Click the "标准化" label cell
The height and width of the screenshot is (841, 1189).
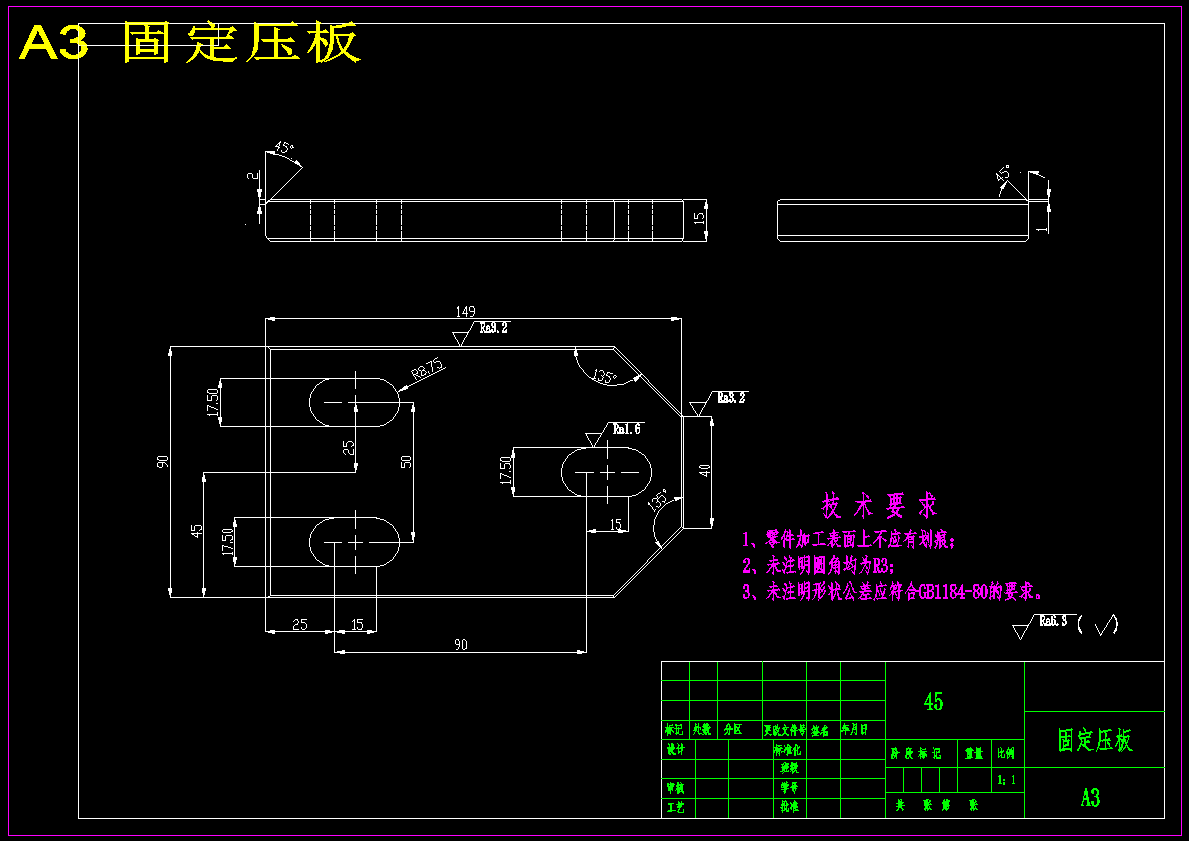787,749
